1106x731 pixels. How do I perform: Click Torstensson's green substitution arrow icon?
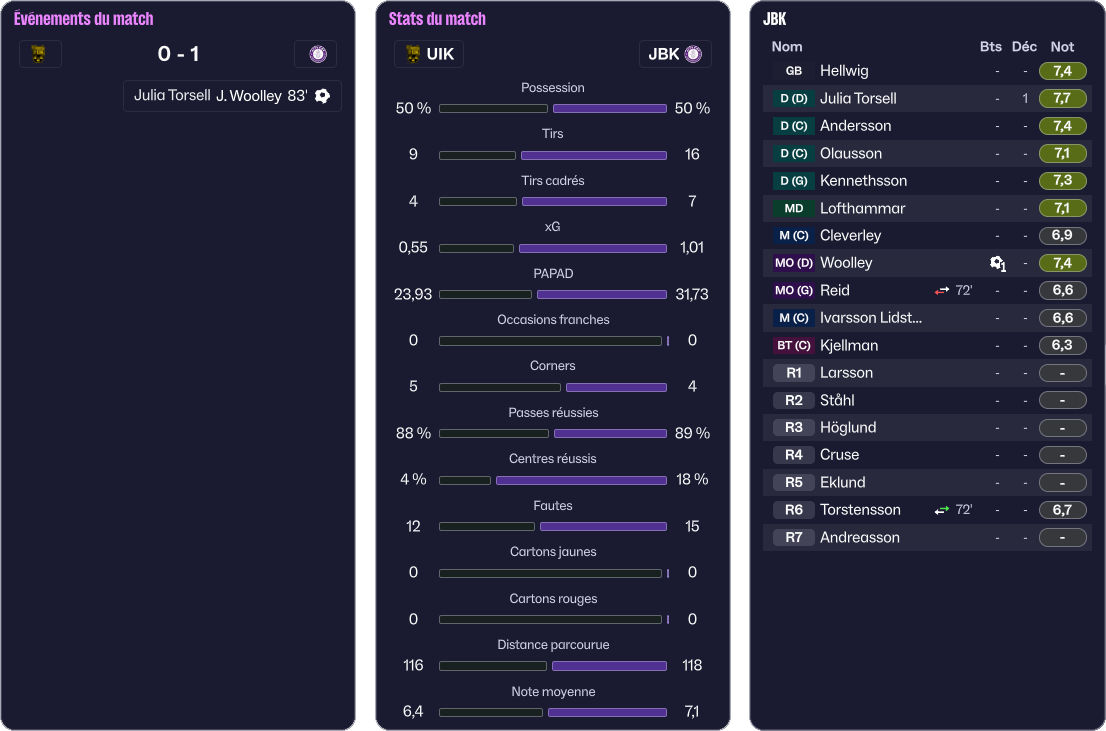tap(942, 510)
